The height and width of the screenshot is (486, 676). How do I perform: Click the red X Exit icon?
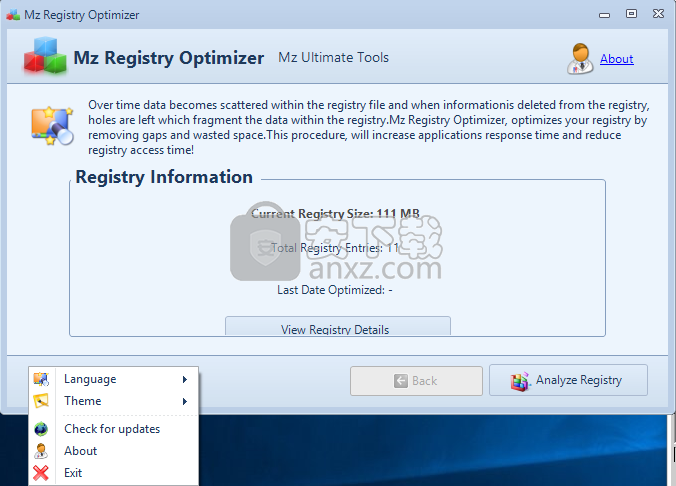[x=41, y=473]
